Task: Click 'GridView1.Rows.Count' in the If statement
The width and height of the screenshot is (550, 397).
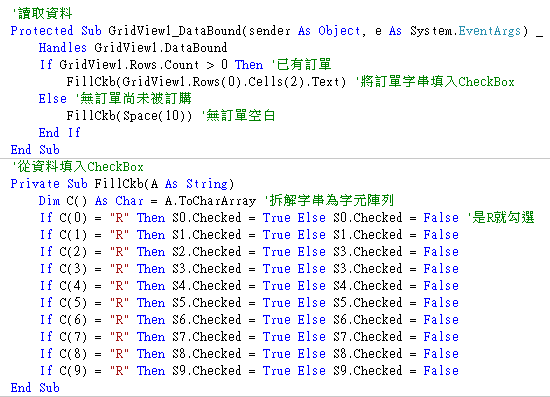Action: tap(129, 65)
